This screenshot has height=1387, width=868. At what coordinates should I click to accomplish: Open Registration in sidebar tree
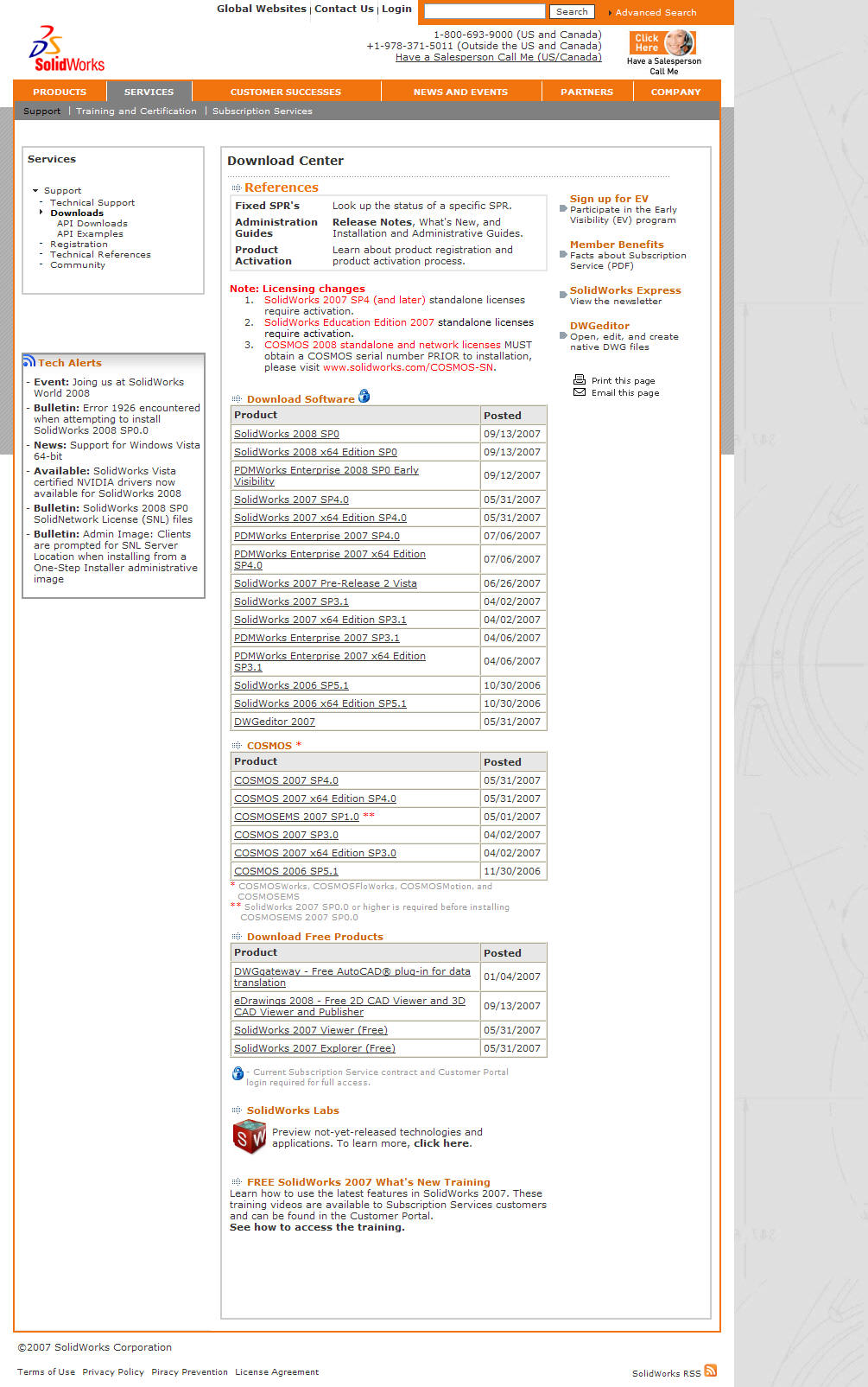pyautogui.click(x=79, y=244)
